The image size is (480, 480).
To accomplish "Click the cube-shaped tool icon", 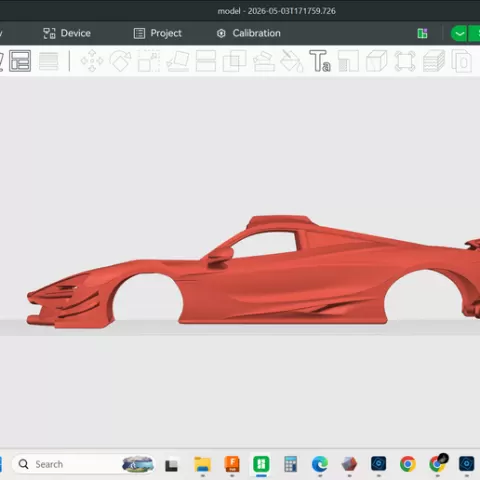I will (377, 61).
